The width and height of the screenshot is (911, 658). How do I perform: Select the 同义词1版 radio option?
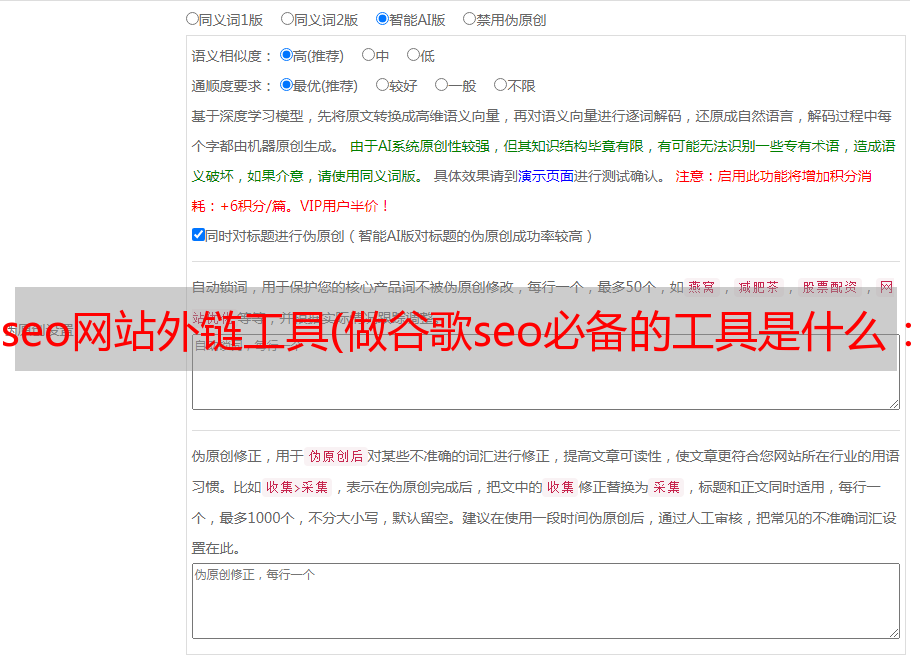tap(192, 19)
